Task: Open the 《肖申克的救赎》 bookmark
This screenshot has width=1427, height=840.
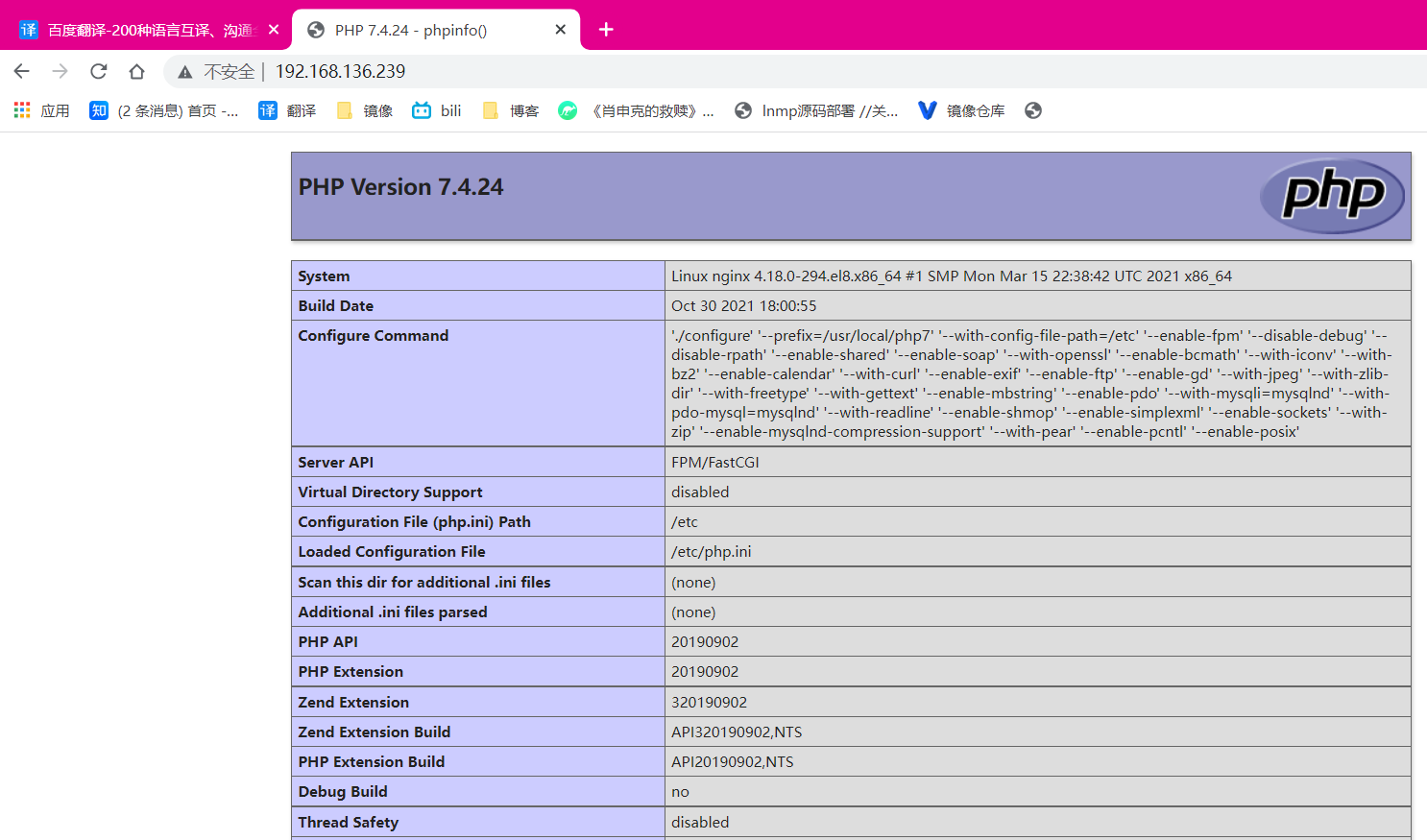Action: click(x=637, y=110)
